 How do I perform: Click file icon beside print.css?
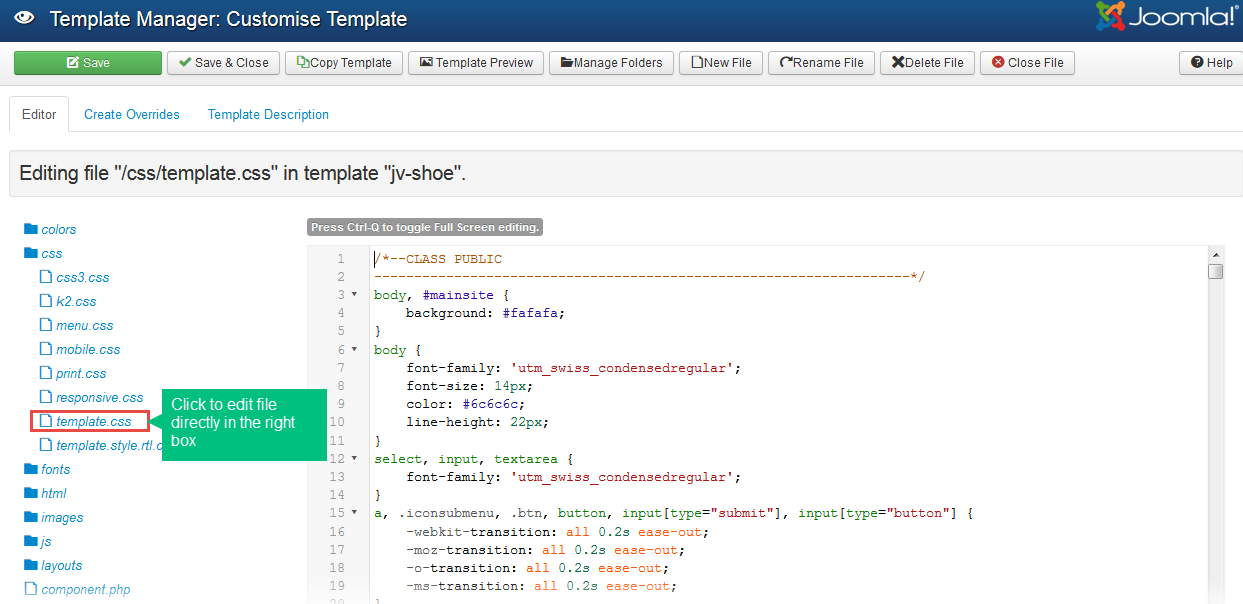(45, 373)
